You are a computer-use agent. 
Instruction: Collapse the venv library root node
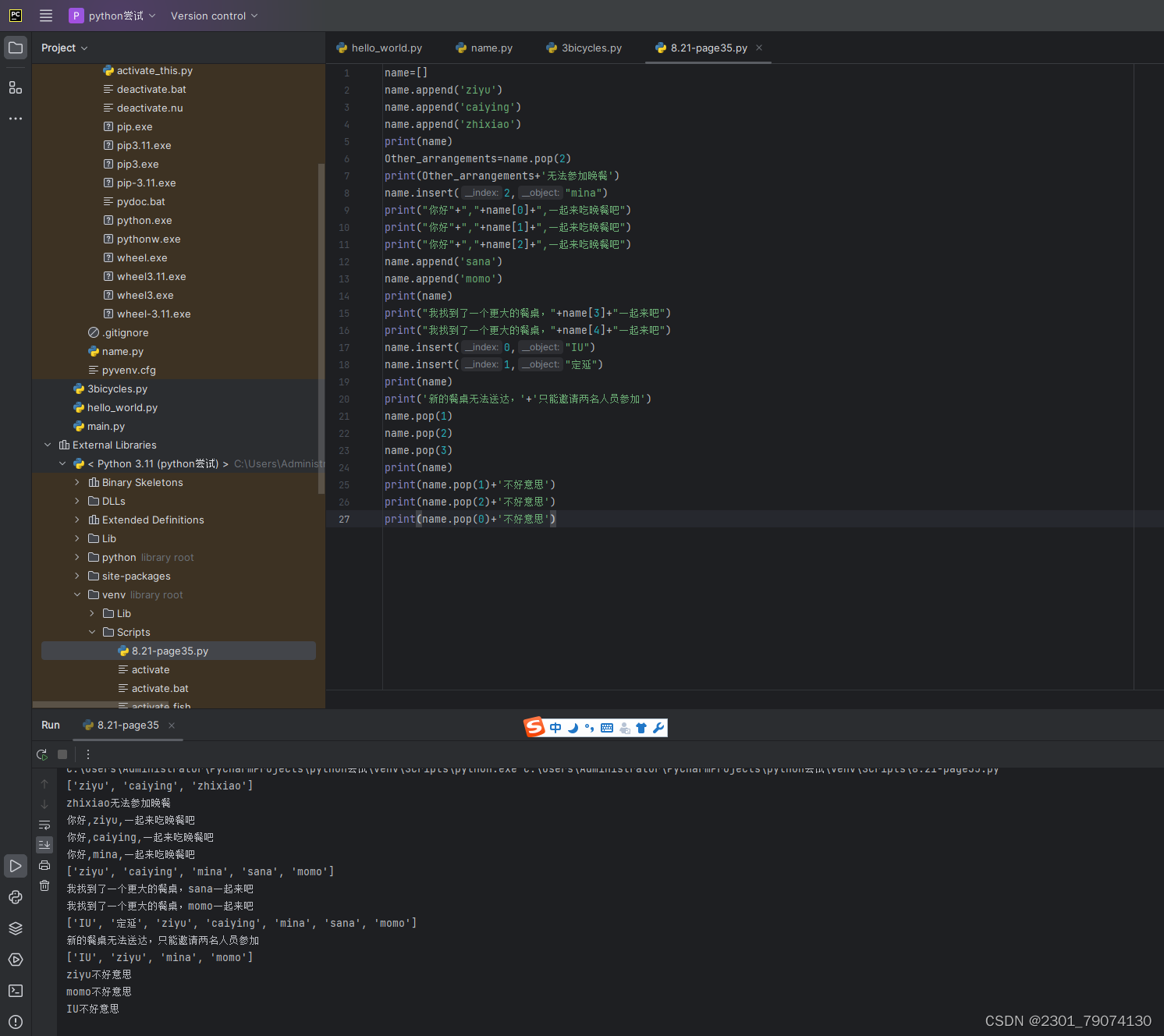tap(77, 594)
